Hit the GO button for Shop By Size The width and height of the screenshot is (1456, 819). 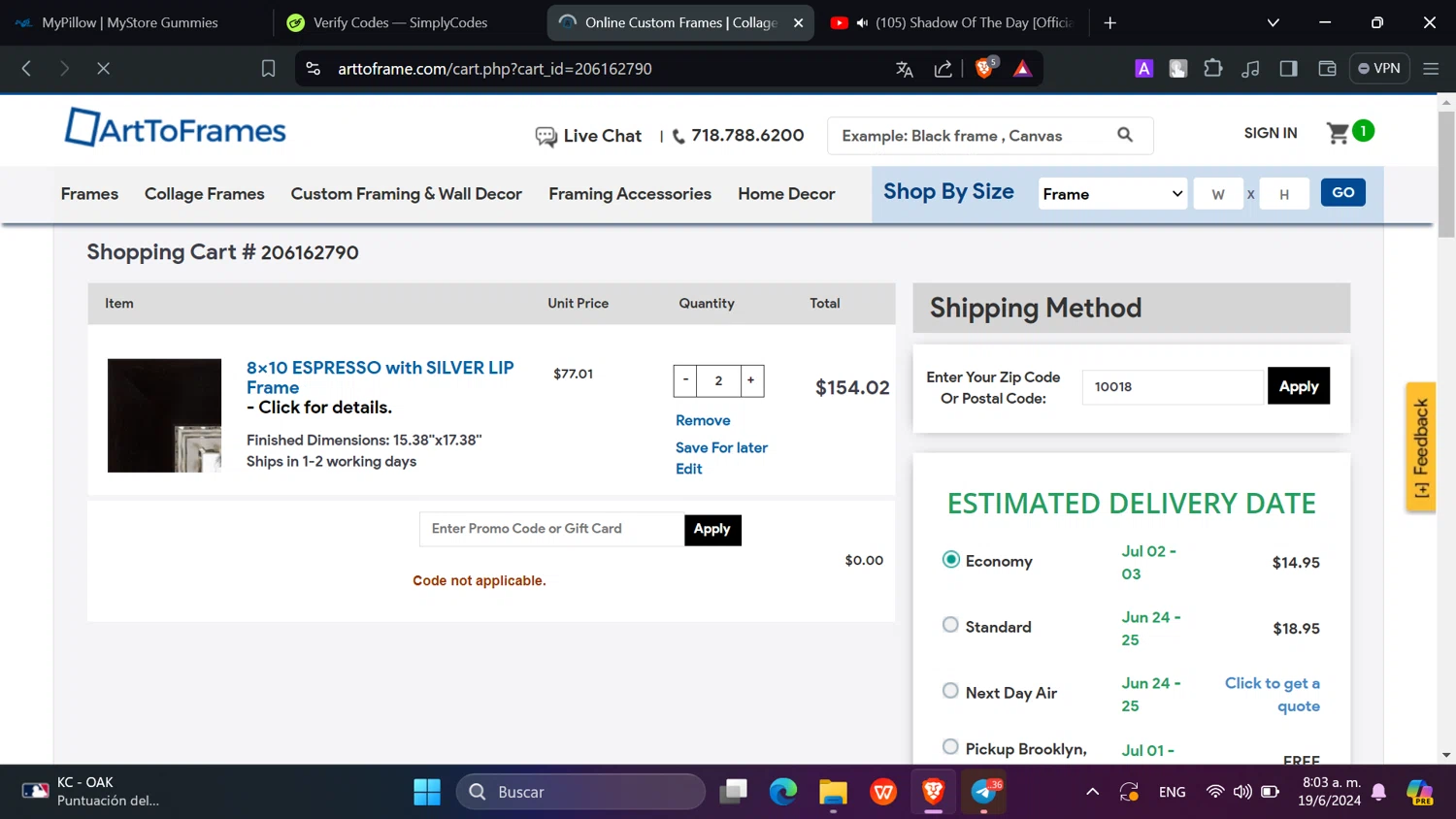point(1342,192)
